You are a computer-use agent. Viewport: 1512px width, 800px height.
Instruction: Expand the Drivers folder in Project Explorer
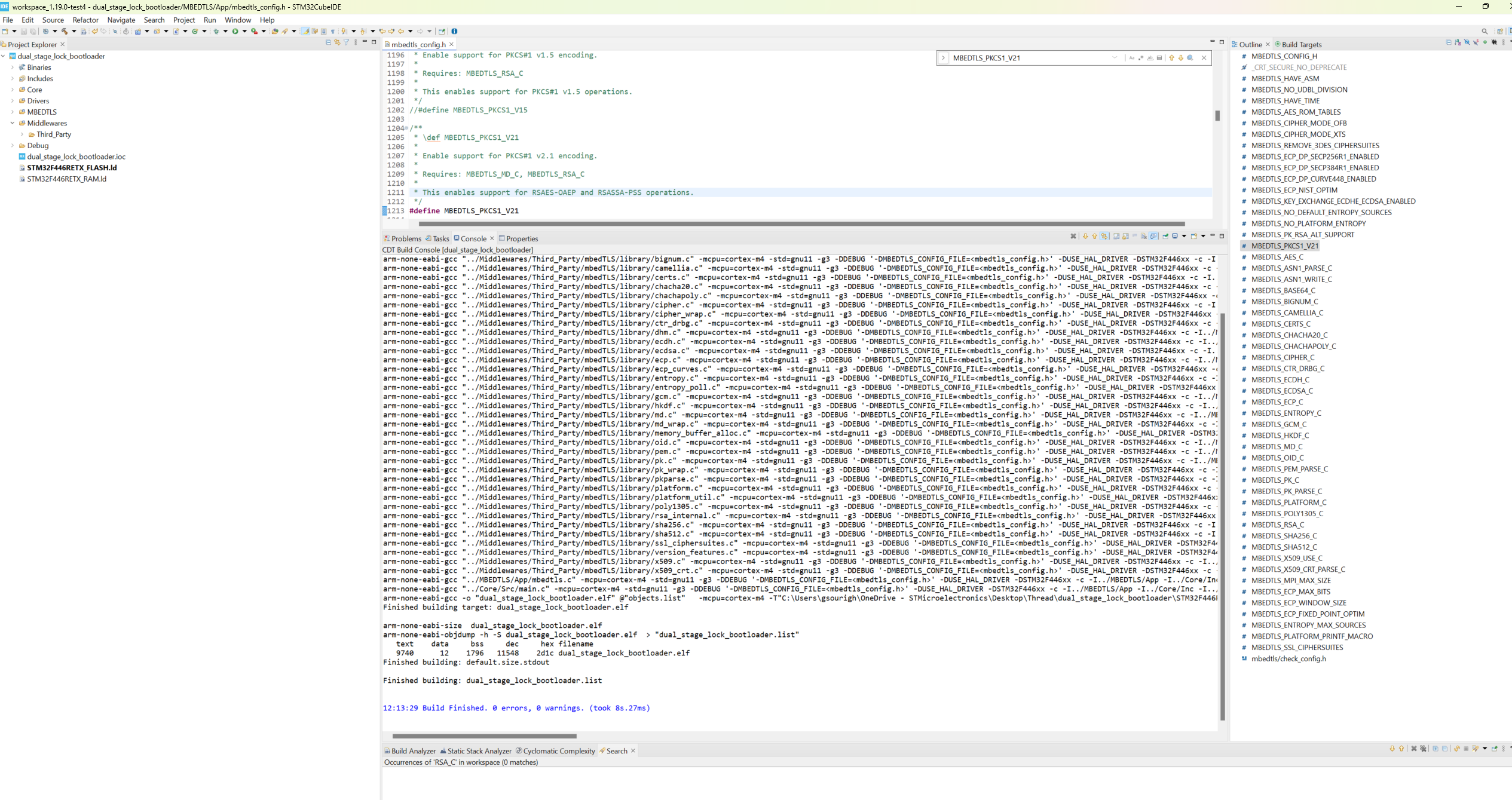point(13,101)
